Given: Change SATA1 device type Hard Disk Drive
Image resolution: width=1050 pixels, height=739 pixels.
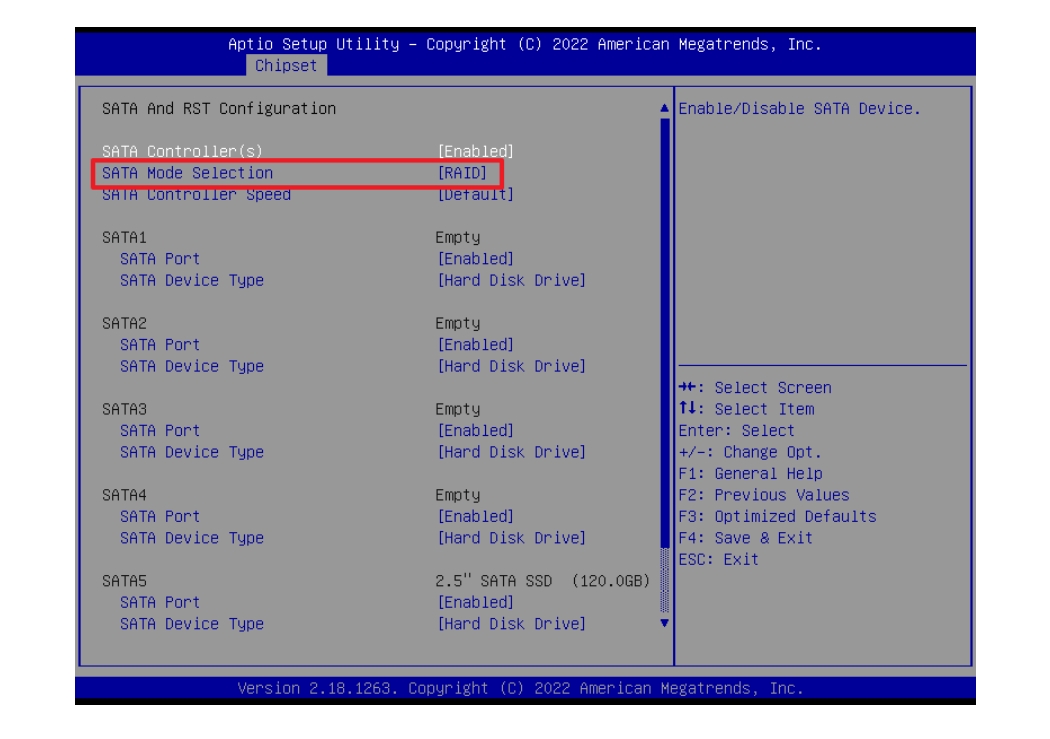Looking at the screenshot, I should pos(512,280).
